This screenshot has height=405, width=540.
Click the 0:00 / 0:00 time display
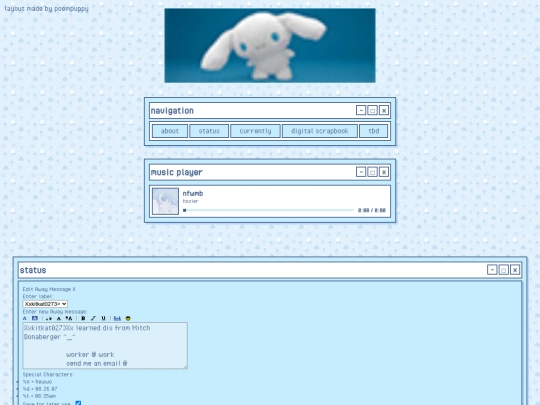click(372, 210)
